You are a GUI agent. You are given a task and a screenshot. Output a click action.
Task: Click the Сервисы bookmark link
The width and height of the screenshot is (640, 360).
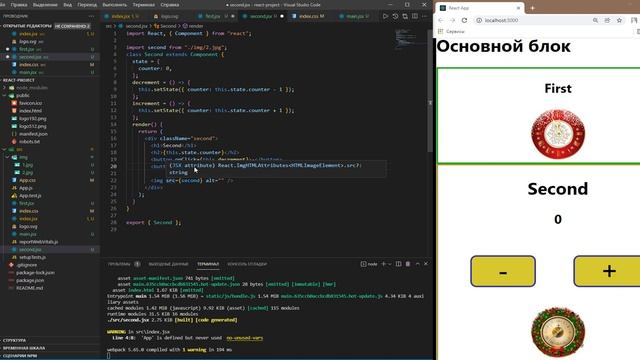click(455, 31)
